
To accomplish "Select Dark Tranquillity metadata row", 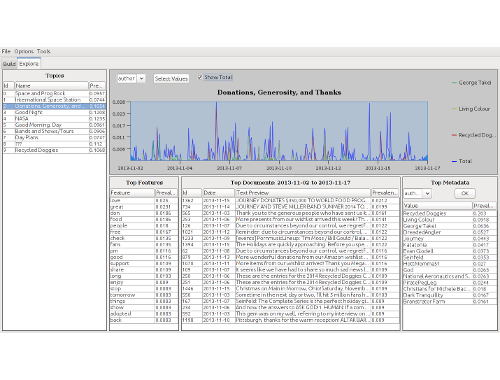I will pos(450,295).
